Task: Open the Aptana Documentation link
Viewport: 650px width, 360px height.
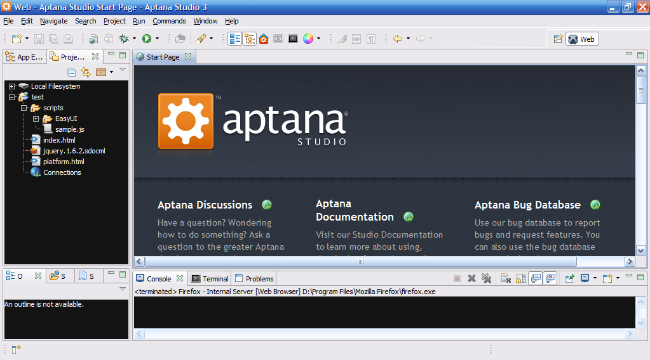Action: pos(354,210)
